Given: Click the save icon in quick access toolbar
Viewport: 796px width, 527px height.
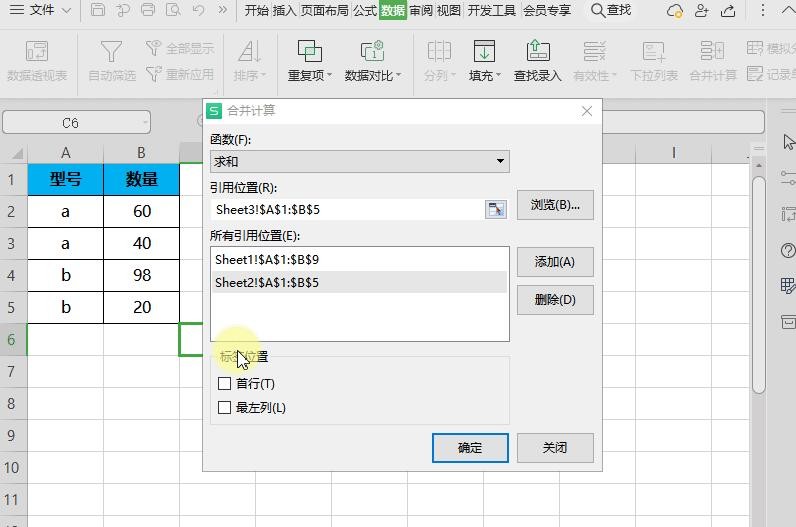Looking at the screenshot, I should point(97,10).
